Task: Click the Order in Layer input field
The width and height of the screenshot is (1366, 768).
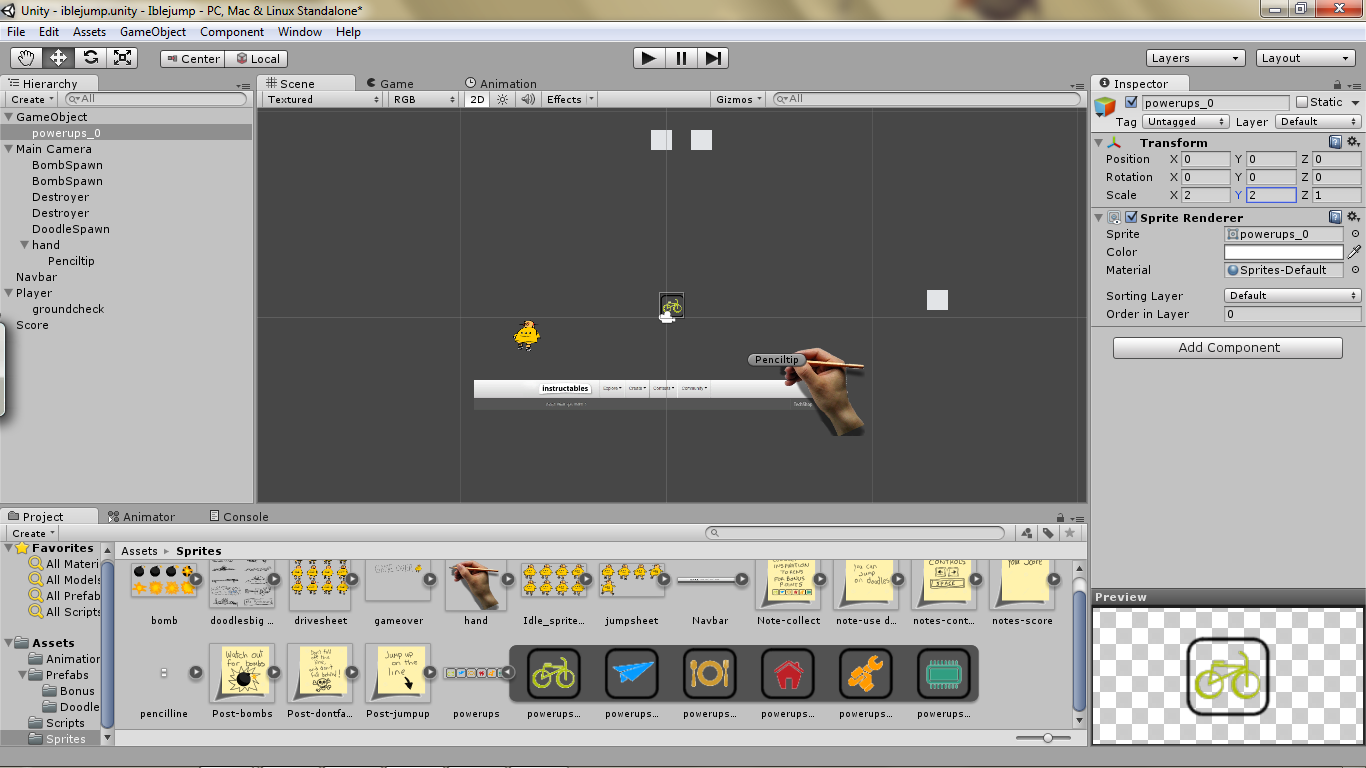Action: pos(1293,314)
